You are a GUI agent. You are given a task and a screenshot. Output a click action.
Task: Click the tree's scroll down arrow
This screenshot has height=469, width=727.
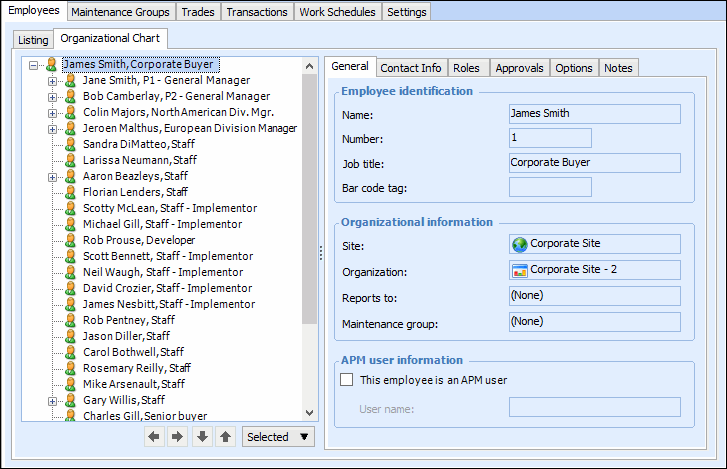click(309, 413)
